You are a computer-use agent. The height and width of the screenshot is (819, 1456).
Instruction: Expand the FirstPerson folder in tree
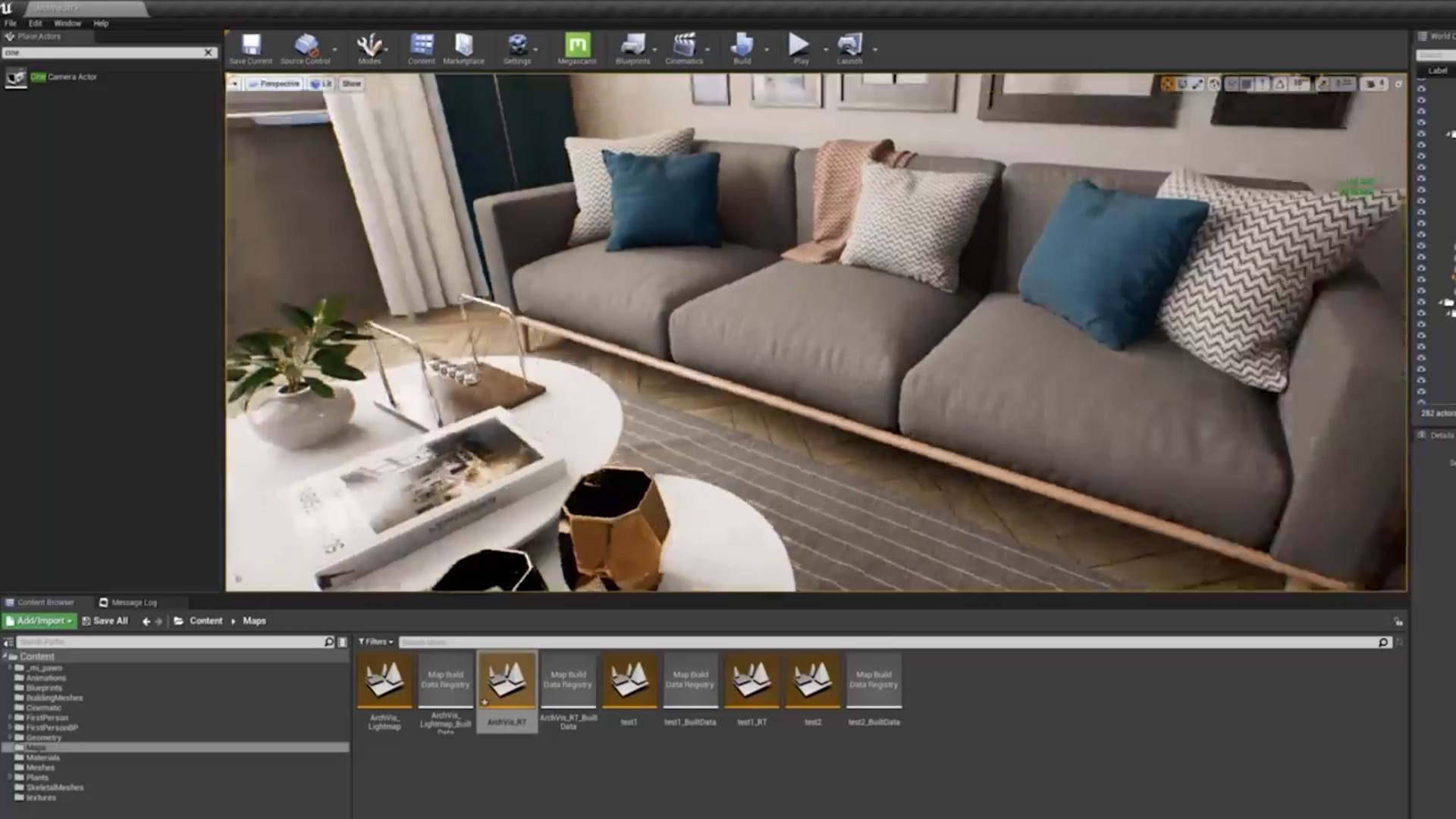pyautogui.click(x=11, y=717)
